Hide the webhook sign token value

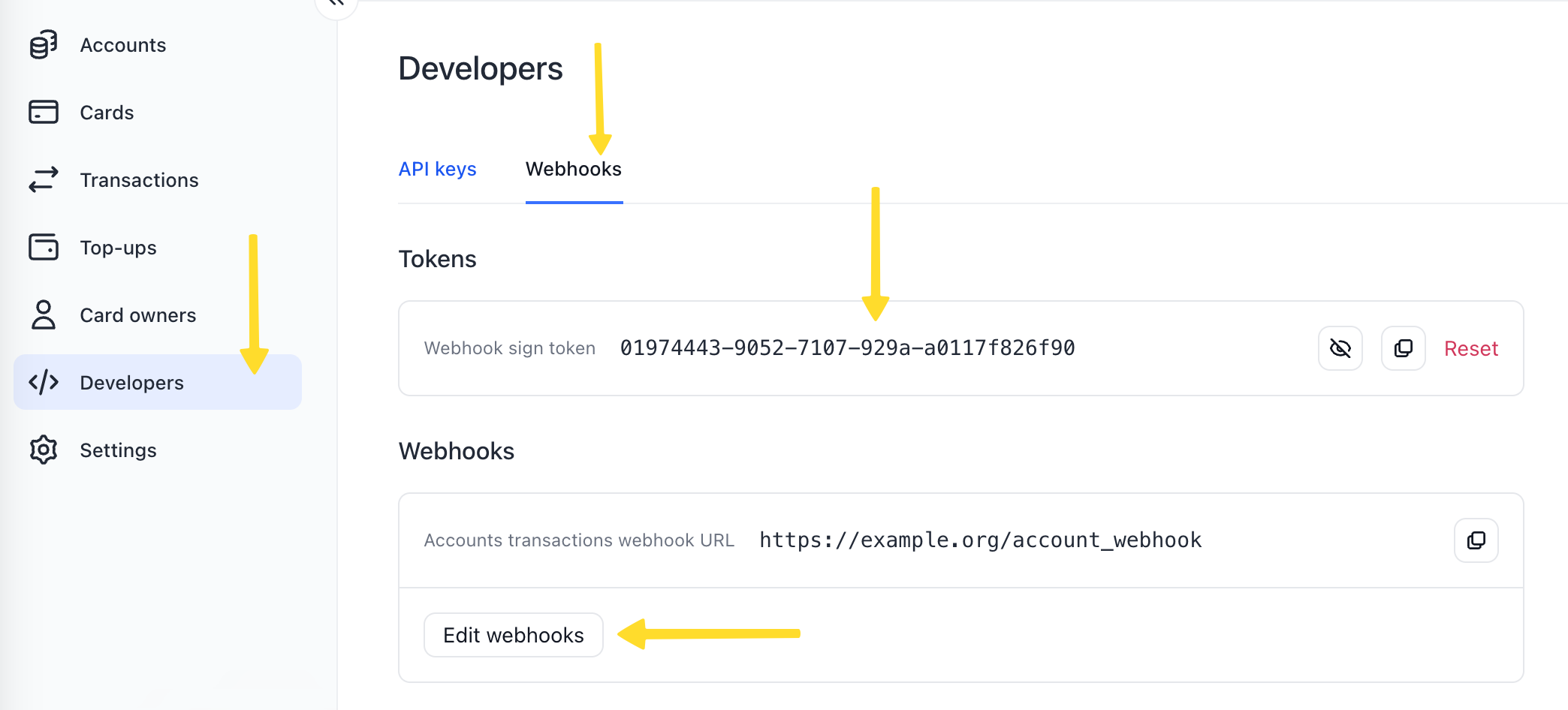point(1340,348)
